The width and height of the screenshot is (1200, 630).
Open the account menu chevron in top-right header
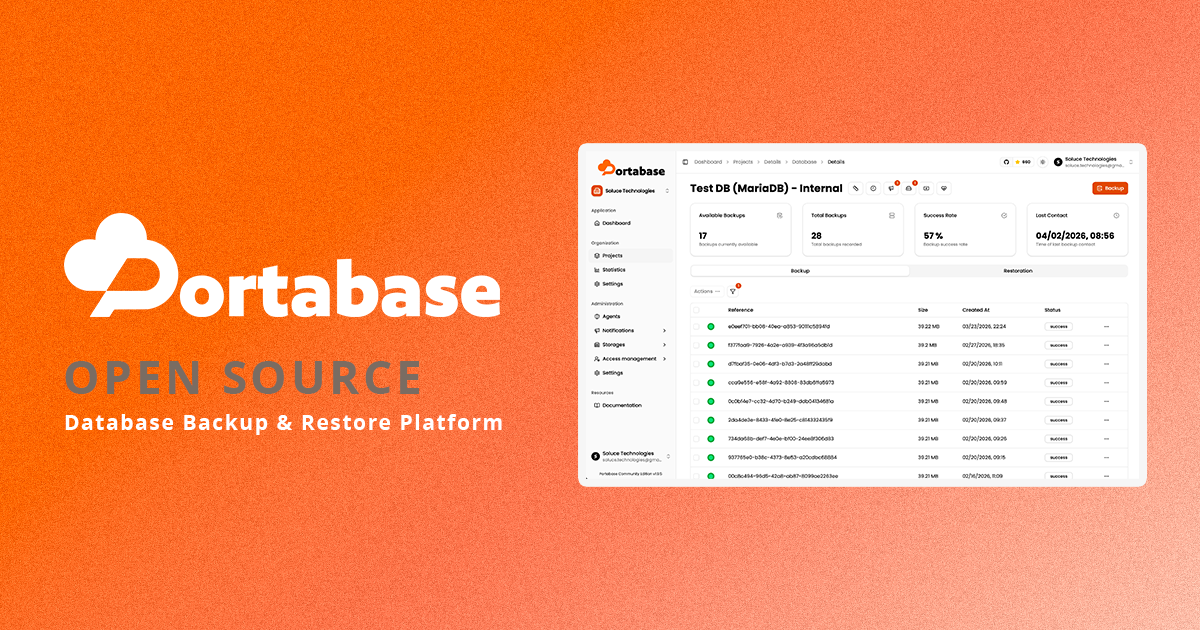coord(1131,161)
